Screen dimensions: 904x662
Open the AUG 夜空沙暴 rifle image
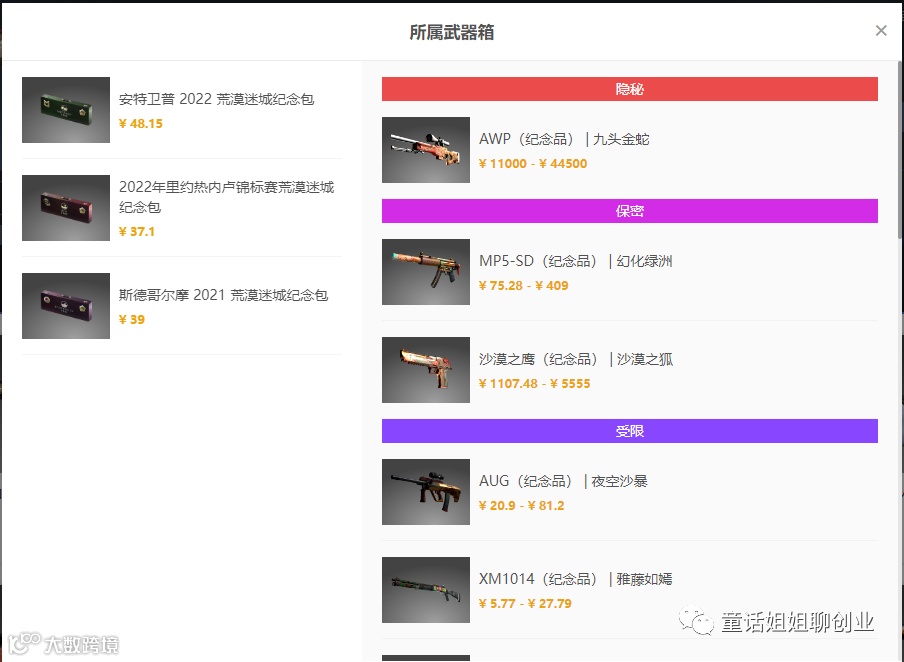click(425, 492)
